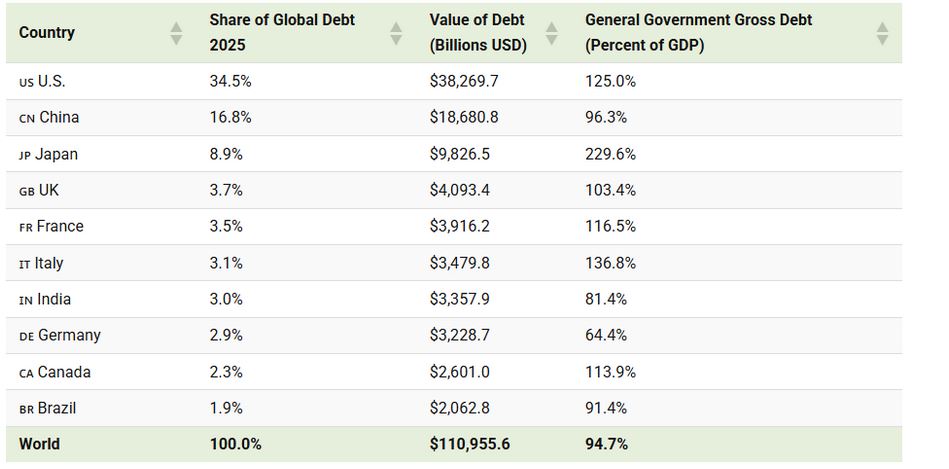Click the World row label
The width and height of the screenshot is (949, 469).
39,444
